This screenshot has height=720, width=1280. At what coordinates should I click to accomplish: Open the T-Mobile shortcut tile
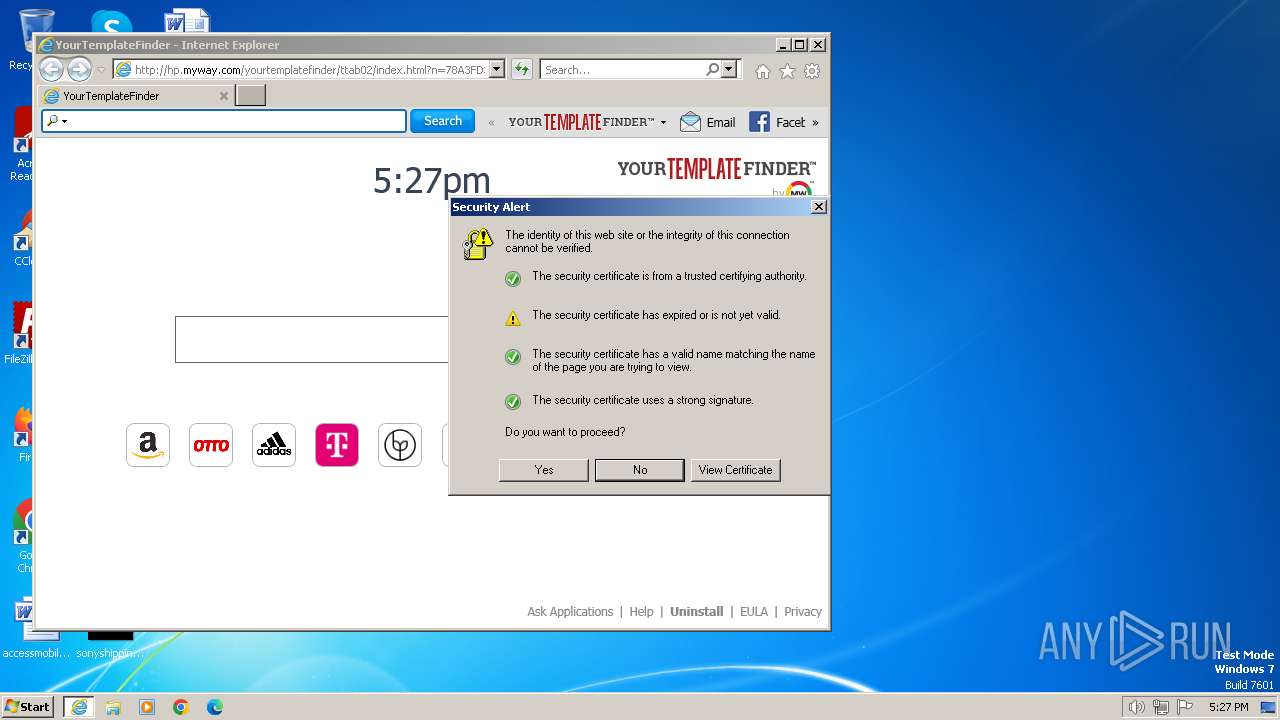coord(337,445)
